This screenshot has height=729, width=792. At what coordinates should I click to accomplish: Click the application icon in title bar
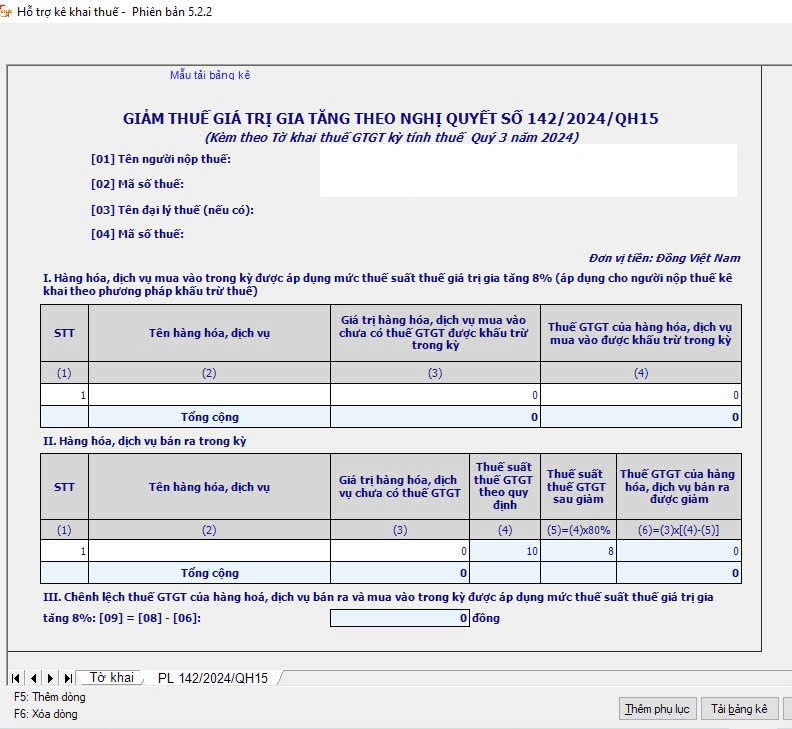tap(5, 11)
